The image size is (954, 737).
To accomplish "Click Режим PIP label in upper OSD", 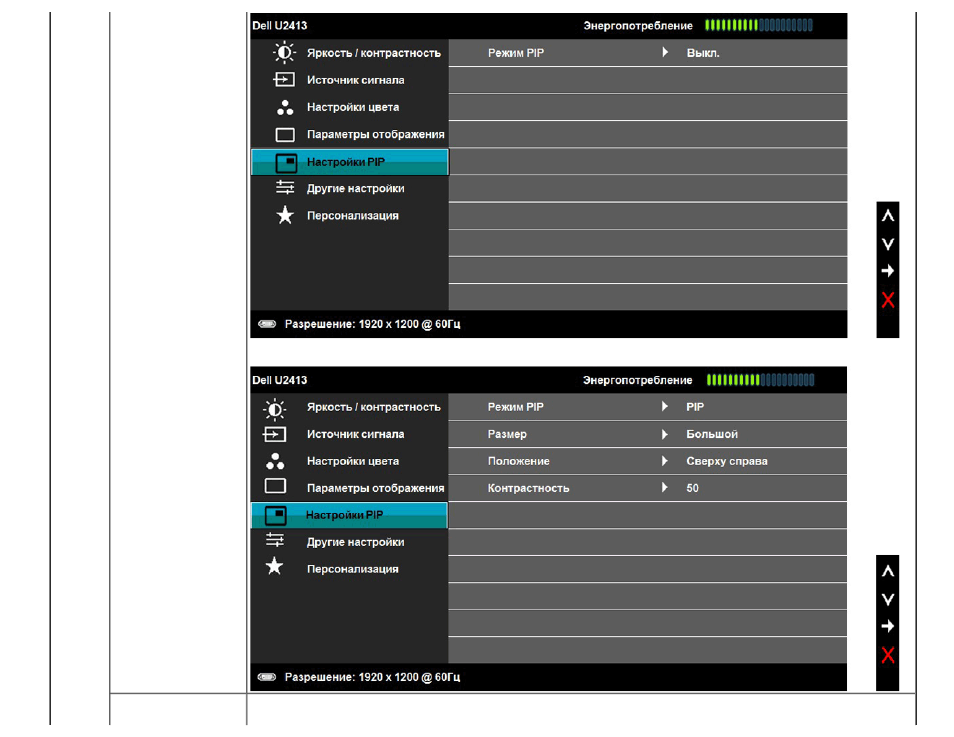I will tap(515, 53).
